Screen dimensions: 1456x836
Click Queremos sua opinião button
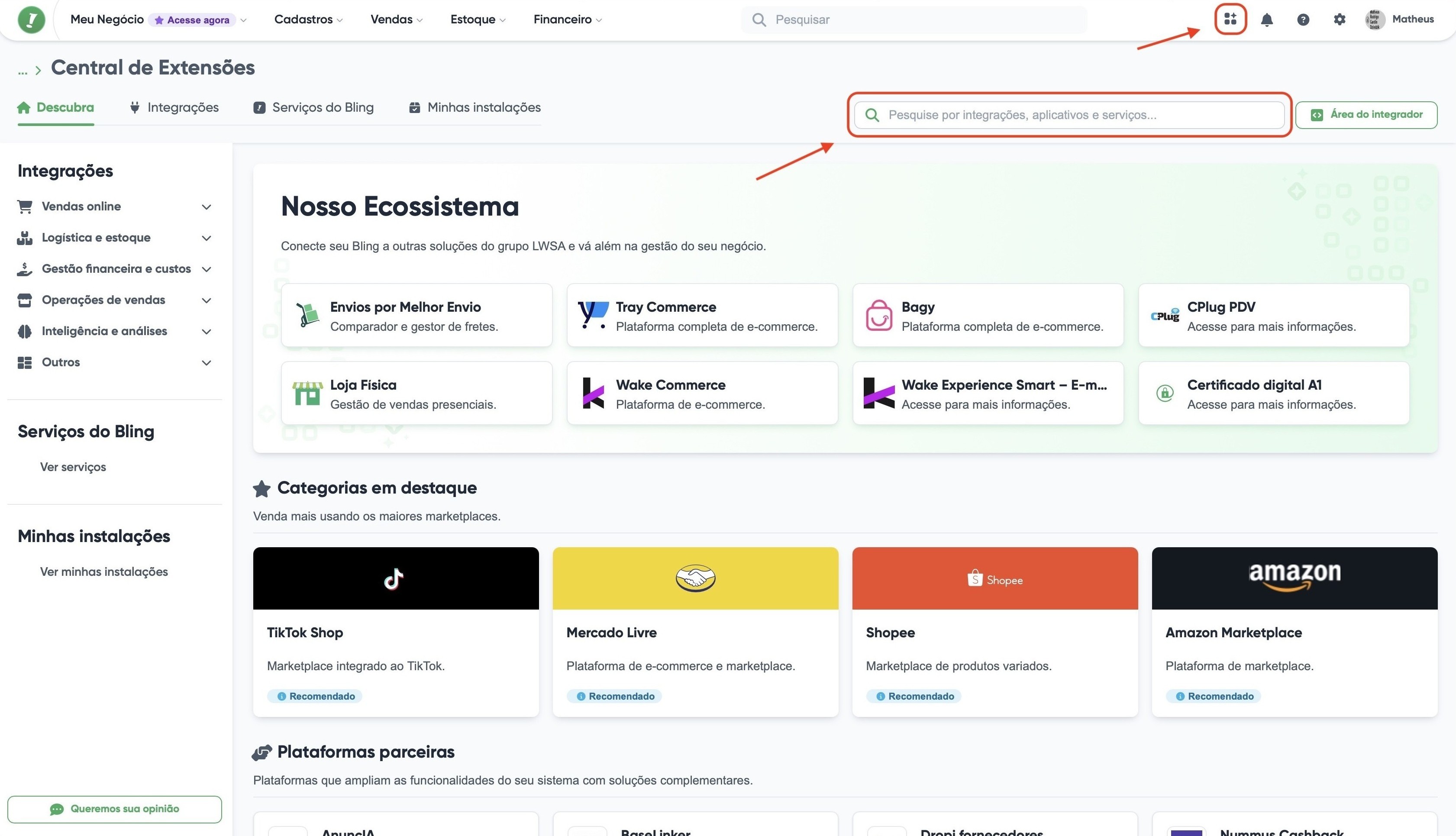click(115, 809)
